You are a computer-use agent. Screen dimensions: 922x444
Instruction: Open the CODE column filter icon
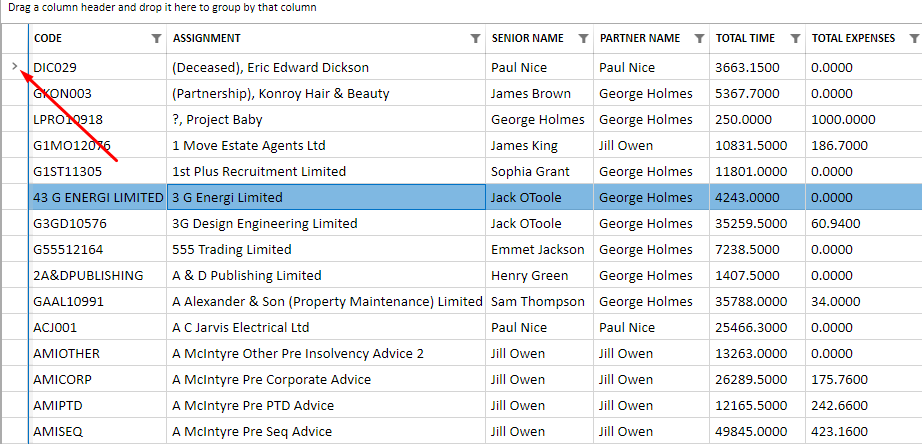[x=155, y=39]
